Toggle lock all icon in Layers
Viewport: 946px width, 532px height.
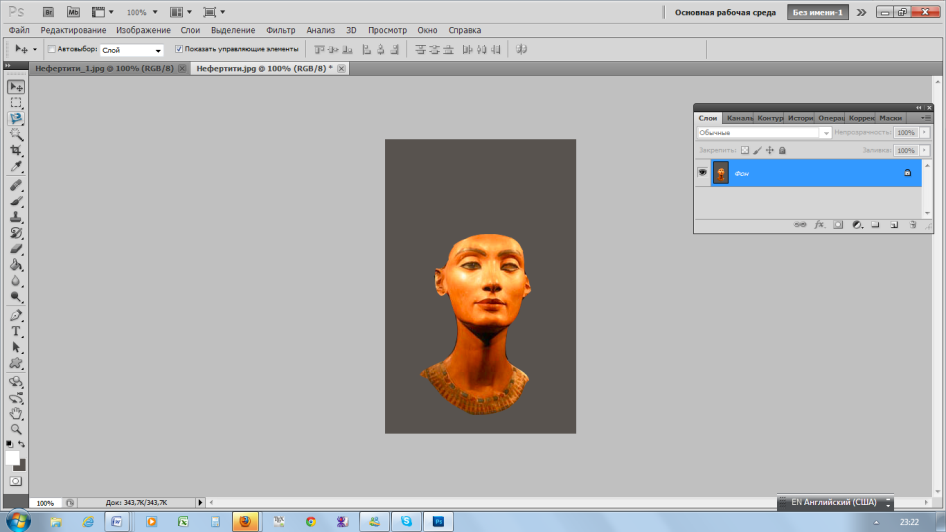click(783, 150)
